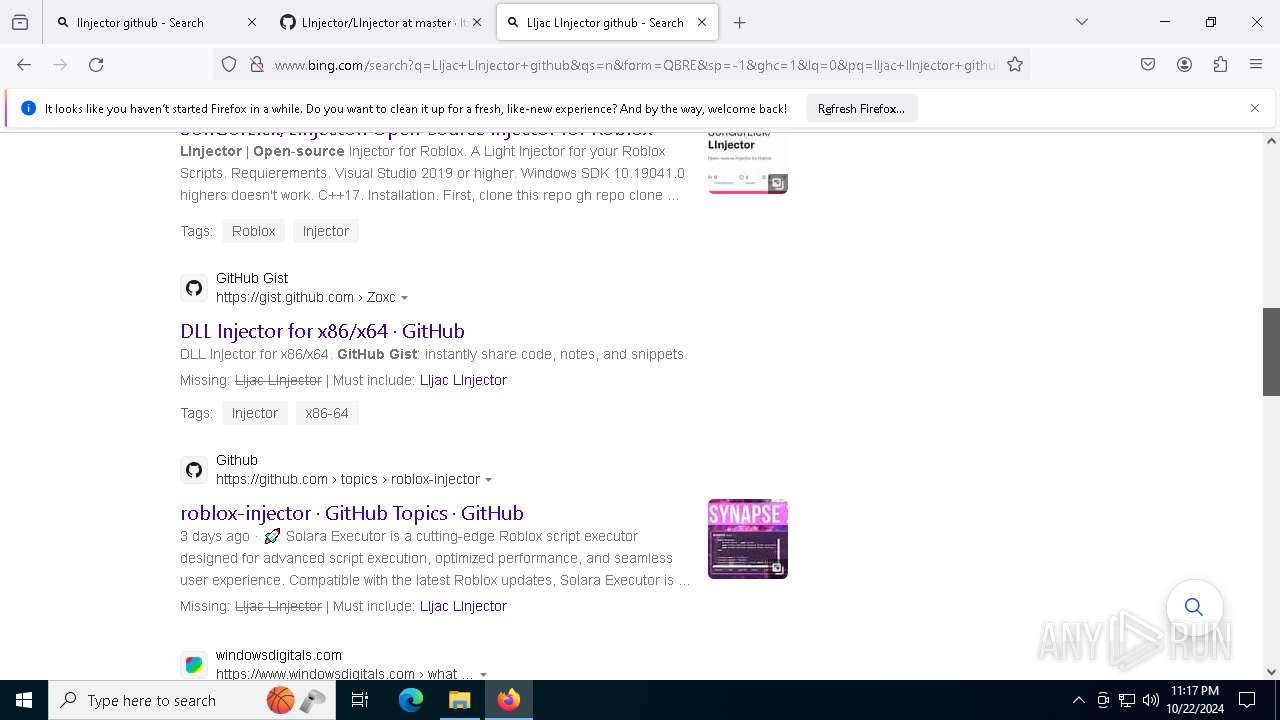1280x720 pixels.
Task: Click scrollbar up arrow
Action: [1271, 141]
